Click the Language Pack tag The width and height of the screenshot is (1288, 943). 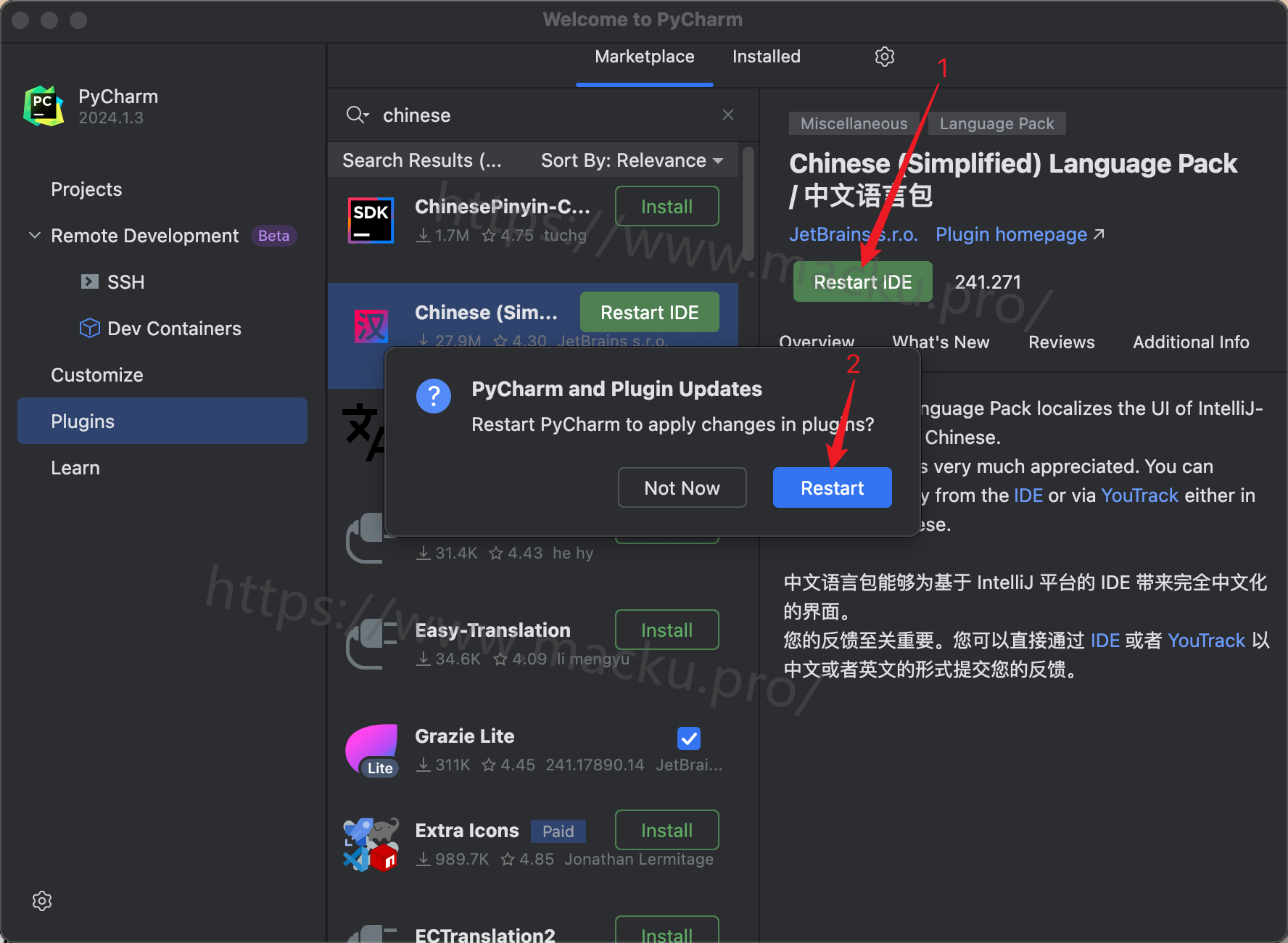pyautogui.click(x=996, y=123)
